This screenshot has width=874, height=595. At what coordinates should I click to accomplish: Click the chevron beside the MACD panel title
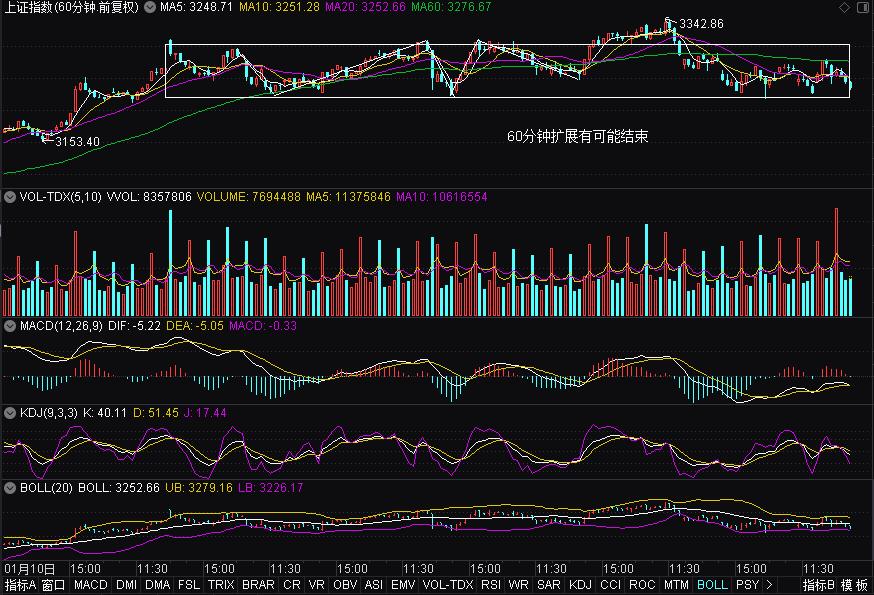[9, 325]
